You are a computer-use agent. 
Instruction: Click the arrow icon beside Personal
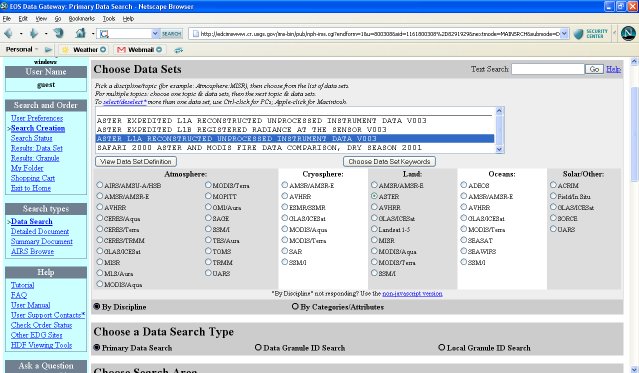click(48, 50)
